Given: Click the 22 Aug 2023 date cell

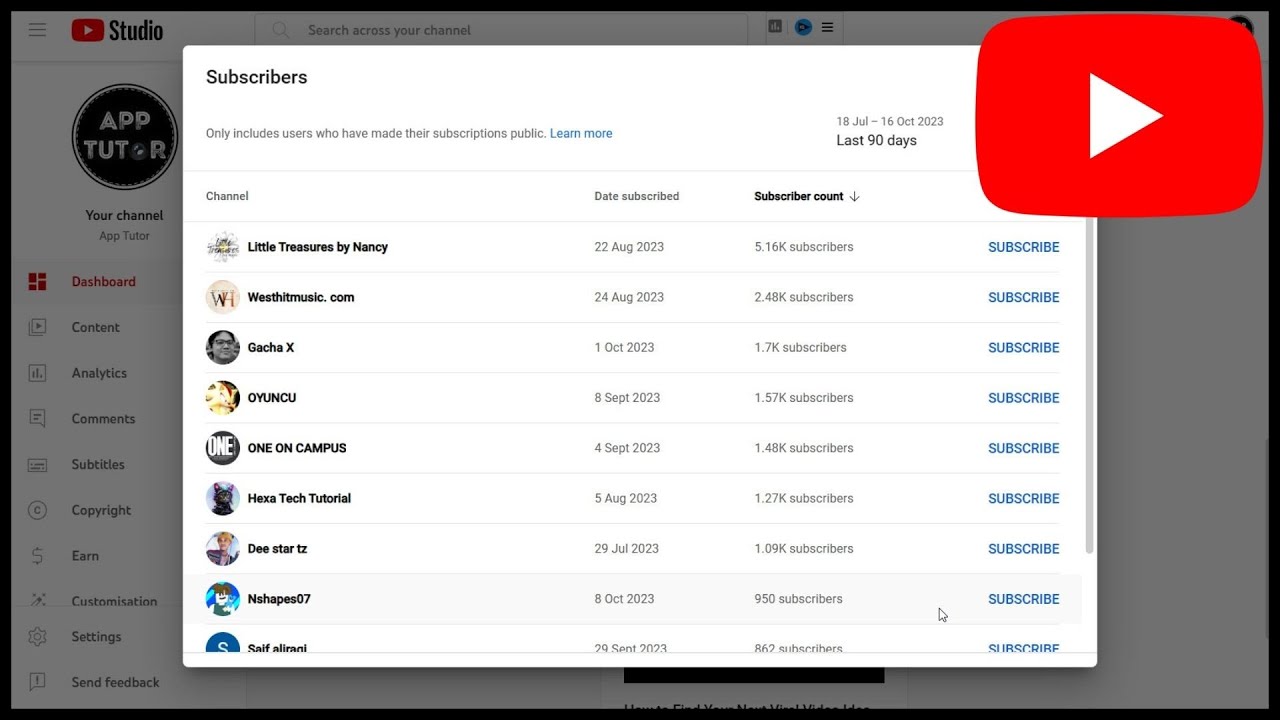Looking at the screenshot, I should coord(629,247).
